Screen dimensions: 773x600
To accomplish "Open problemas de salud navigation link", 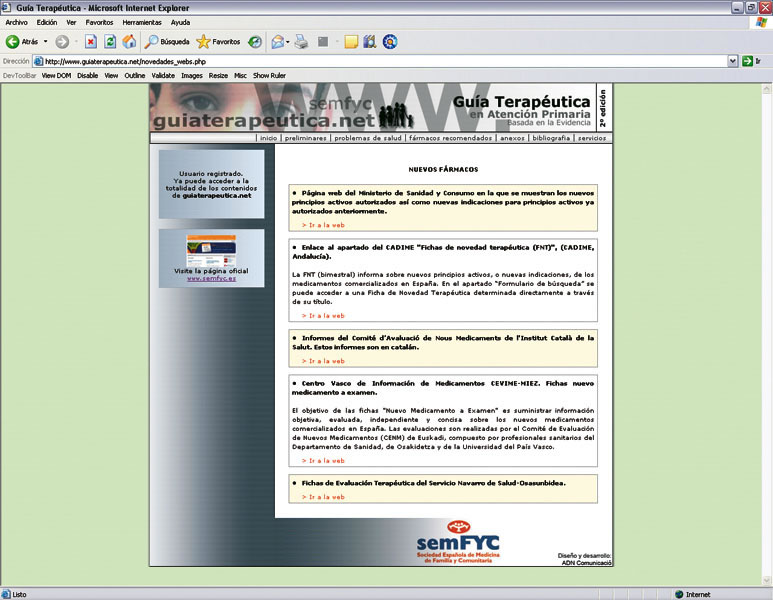I will (x=368, y=138).
